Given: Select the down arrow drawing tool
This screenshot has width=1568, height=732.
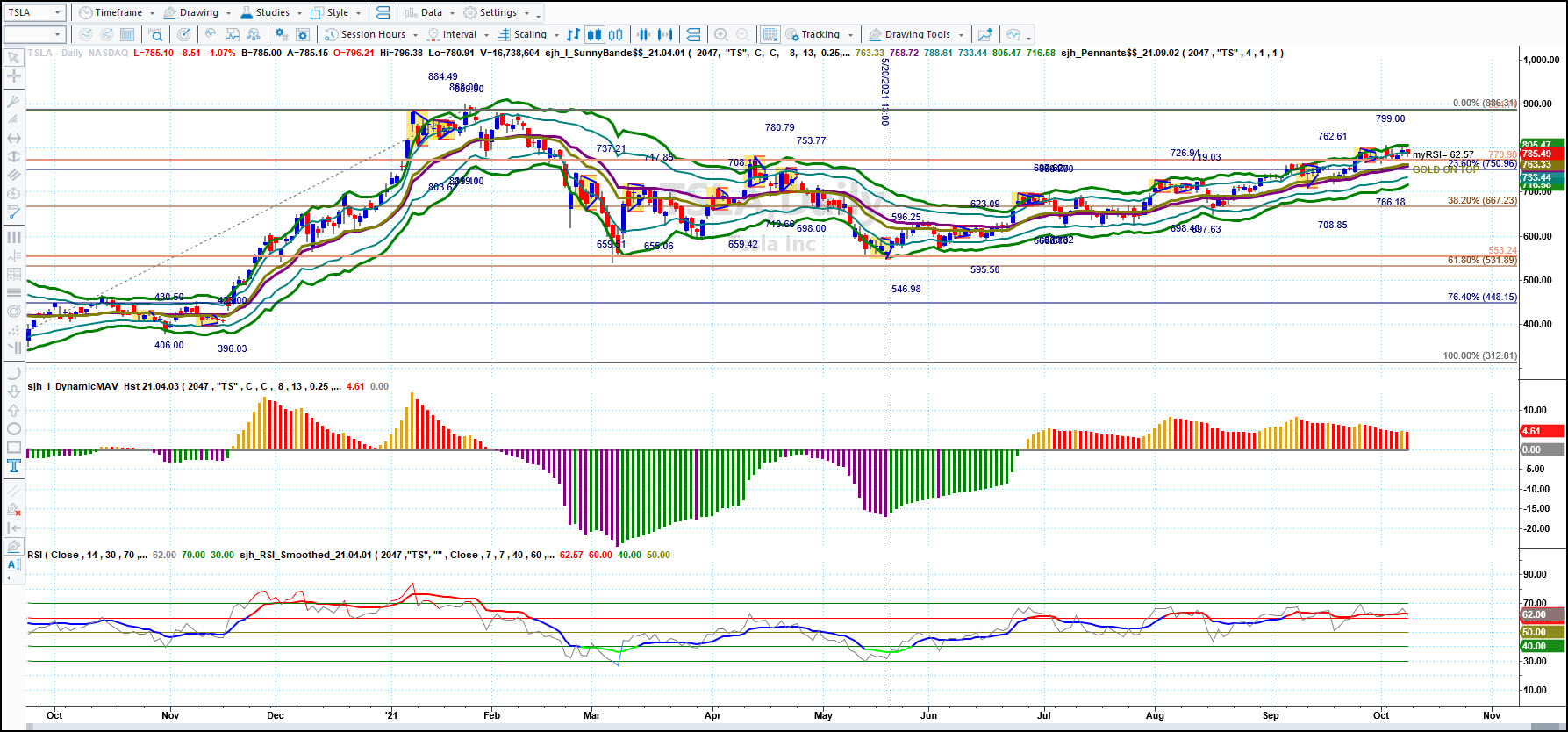Looking at the screenshot, I should point(13,392).
